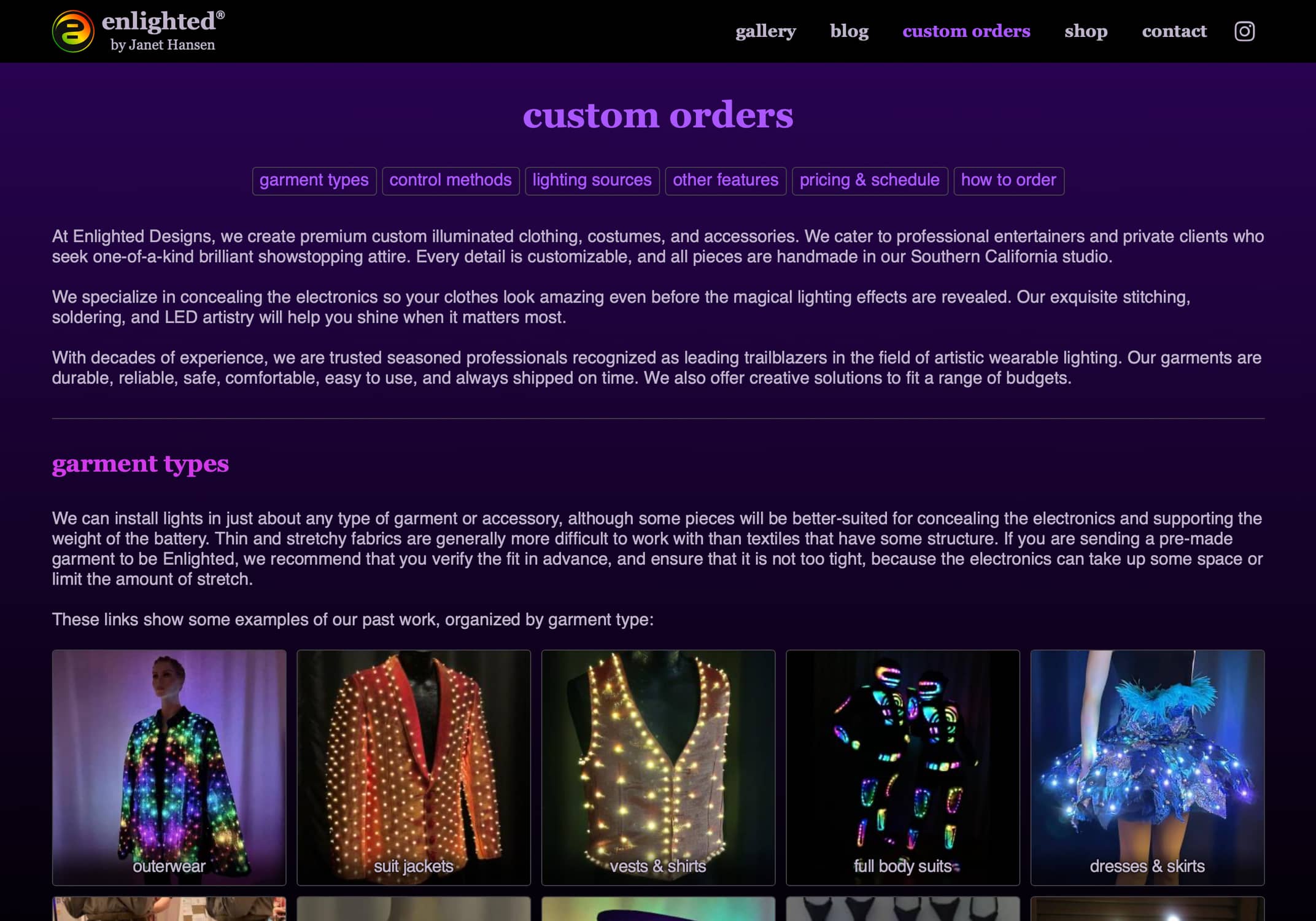Open the shop page

pos(1086,31)
